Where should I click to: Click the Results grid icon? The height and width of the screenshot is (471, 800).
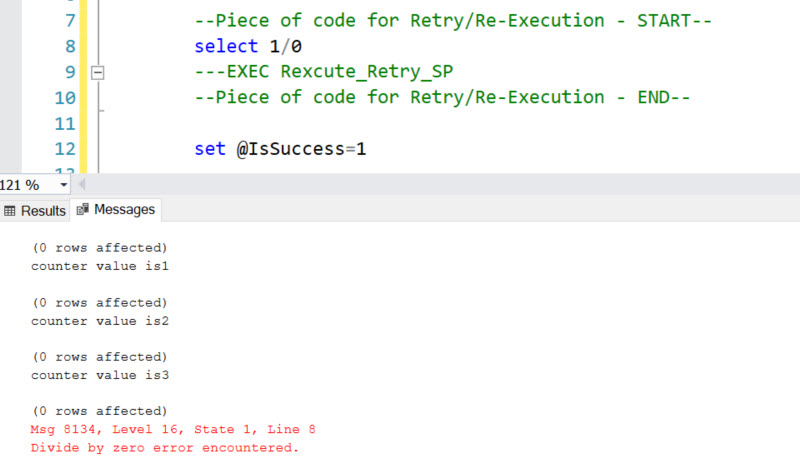(x=10, y=211)
